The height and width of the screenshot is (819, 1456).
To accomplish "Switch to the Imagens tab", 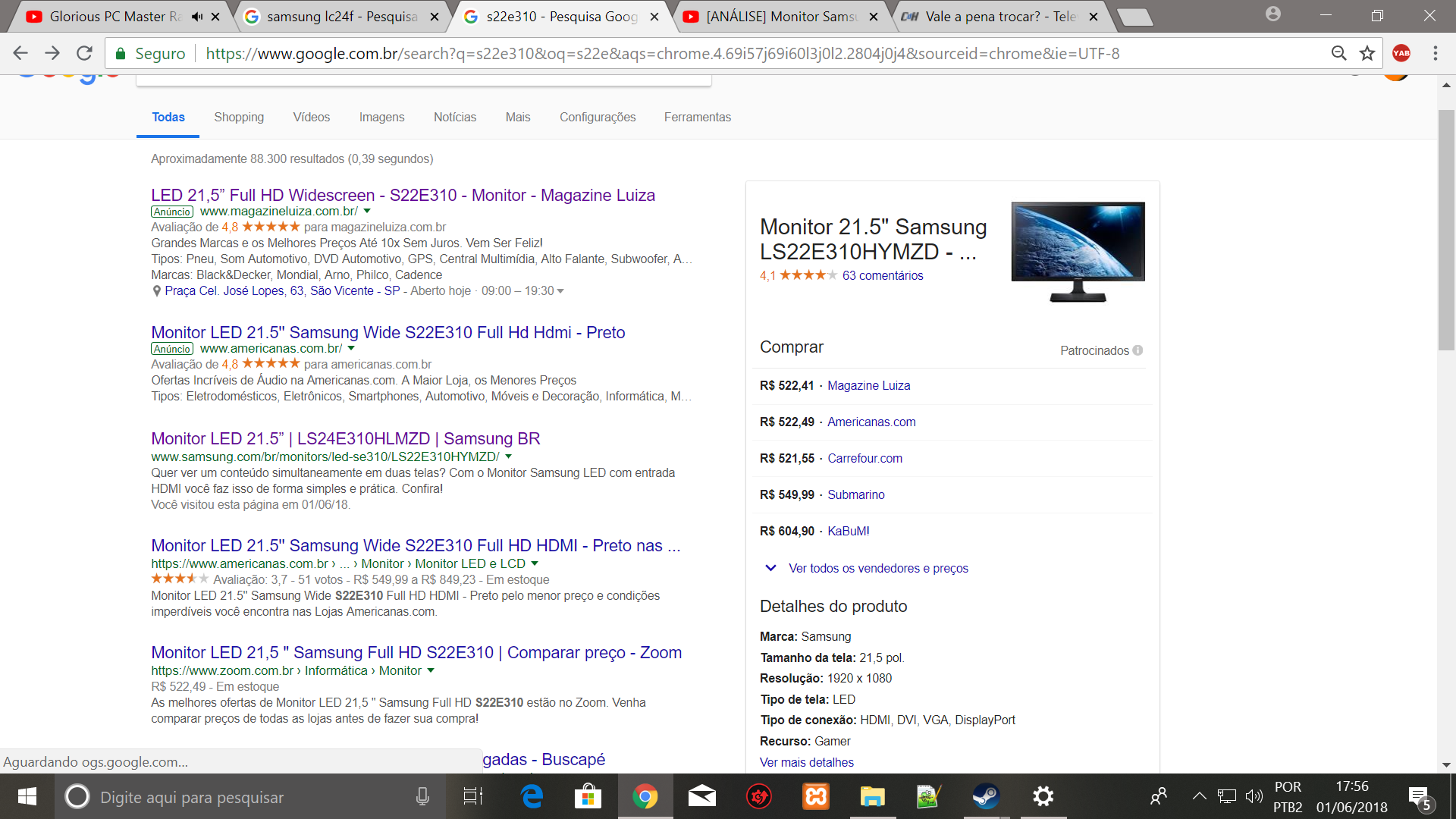I will click(x=381, y=117).
